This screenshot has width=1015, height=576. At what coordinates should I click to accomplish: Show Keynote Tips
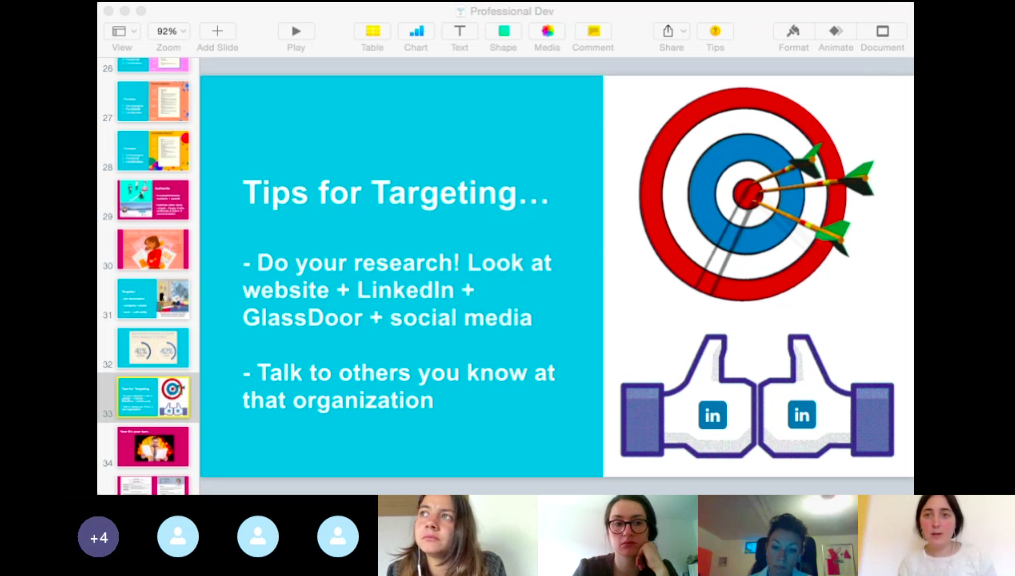(715, 31)
